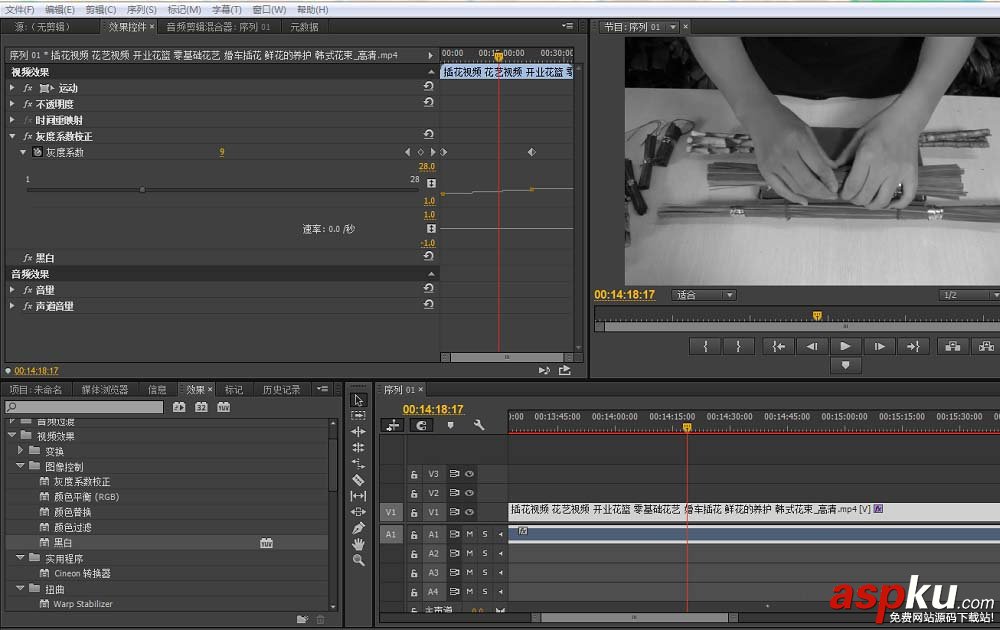Select the Pen tool in the tools panel
Image resolution: width=1000 pixels, height=630 pixels.
tap(358, 528)
